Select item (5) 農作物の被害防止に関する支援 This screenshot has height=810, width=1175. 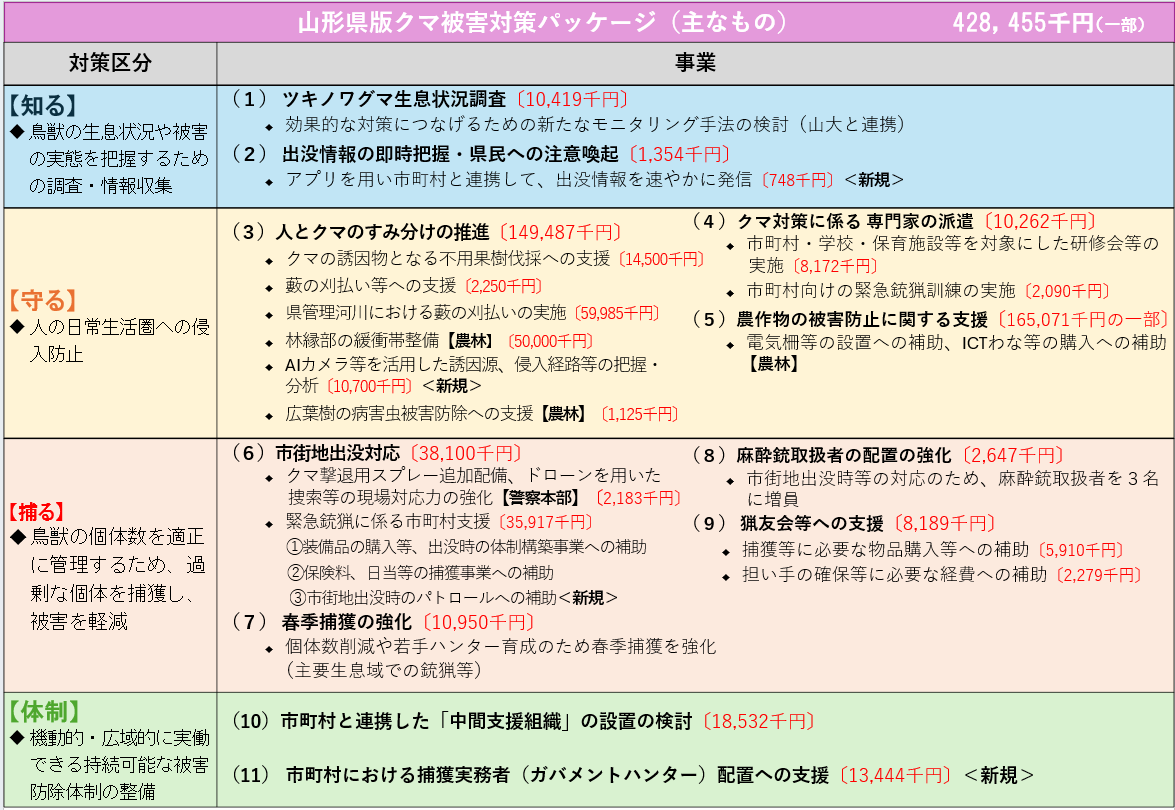pos(839,319)
